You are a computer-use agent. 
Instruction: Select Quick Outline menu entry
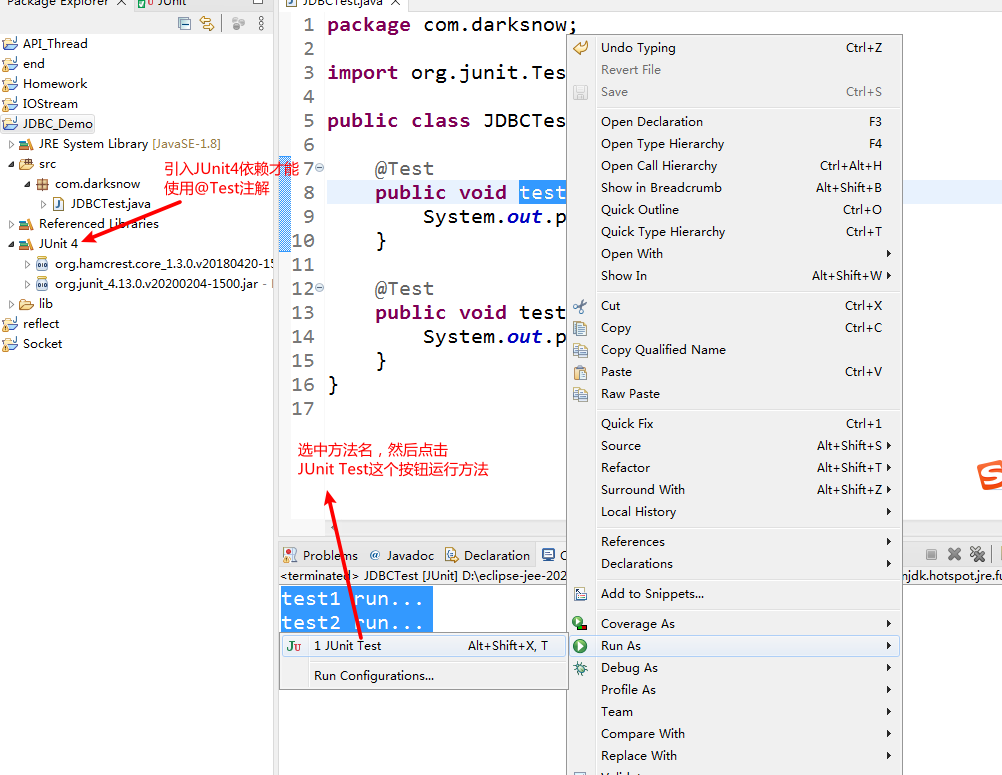734,210
